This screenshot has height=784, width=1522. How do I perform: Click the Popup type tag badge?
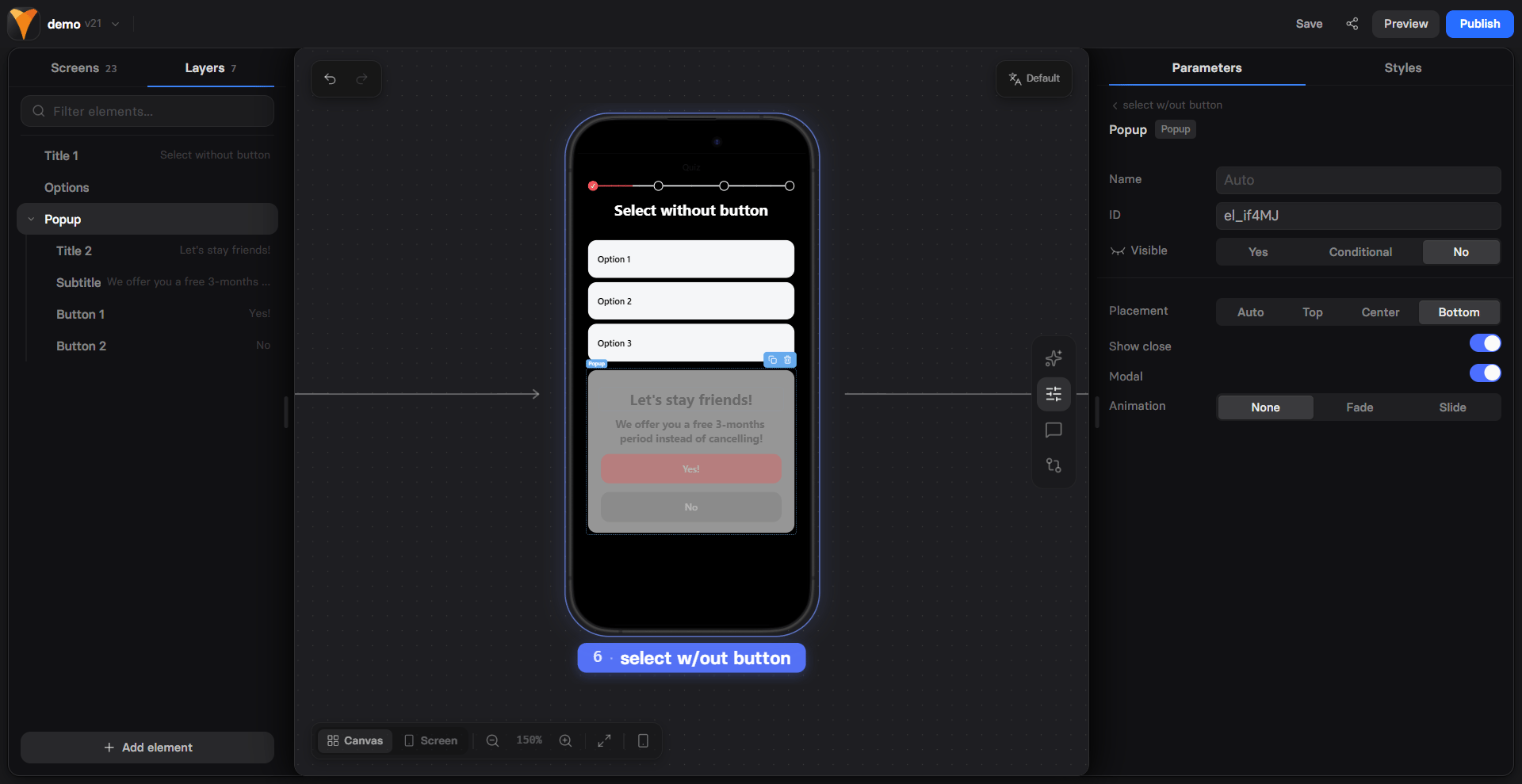1175,129
